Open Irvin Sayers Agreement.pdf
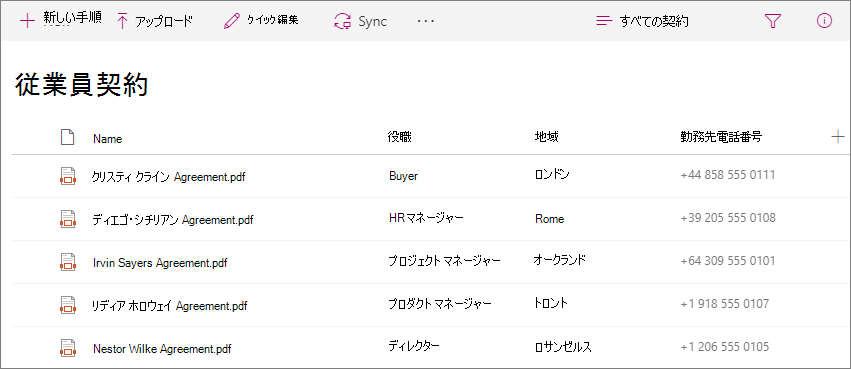Viewport: 851px width, 369px height. point(160,263)
